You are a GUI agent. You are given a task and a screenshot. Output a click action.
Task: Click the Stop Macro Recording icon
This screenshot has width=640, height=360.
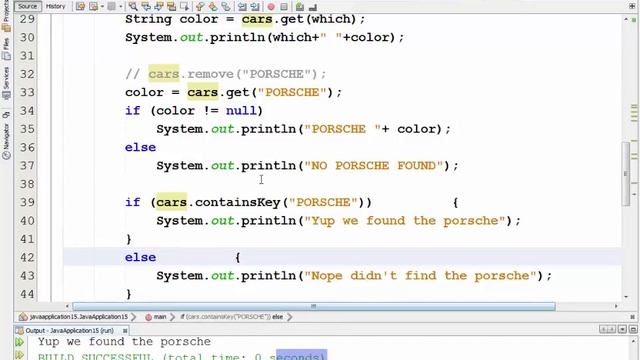click(x=284, y=7)
